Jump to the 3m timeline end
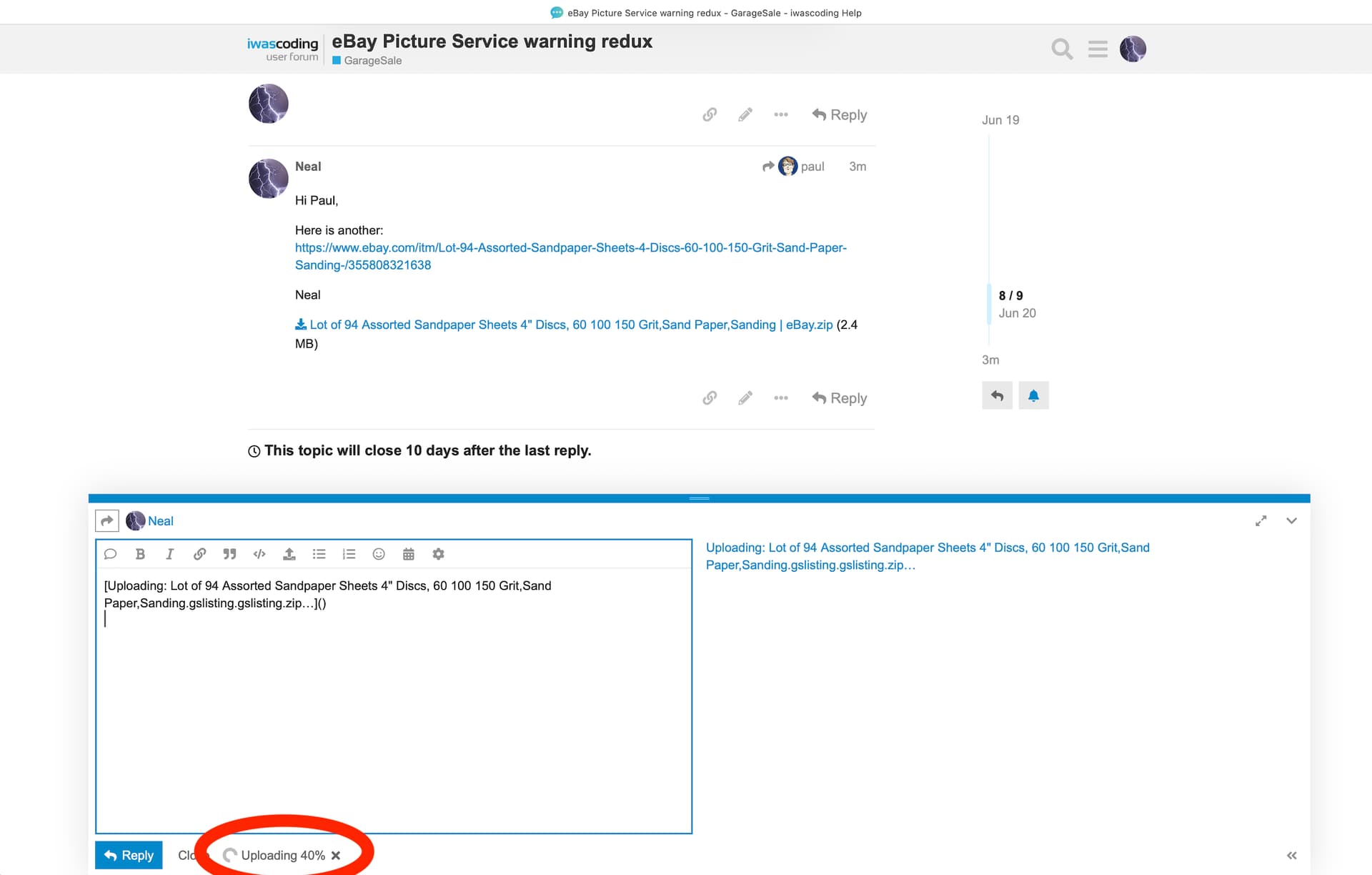The image size is (1372, 875). point(990,360)
